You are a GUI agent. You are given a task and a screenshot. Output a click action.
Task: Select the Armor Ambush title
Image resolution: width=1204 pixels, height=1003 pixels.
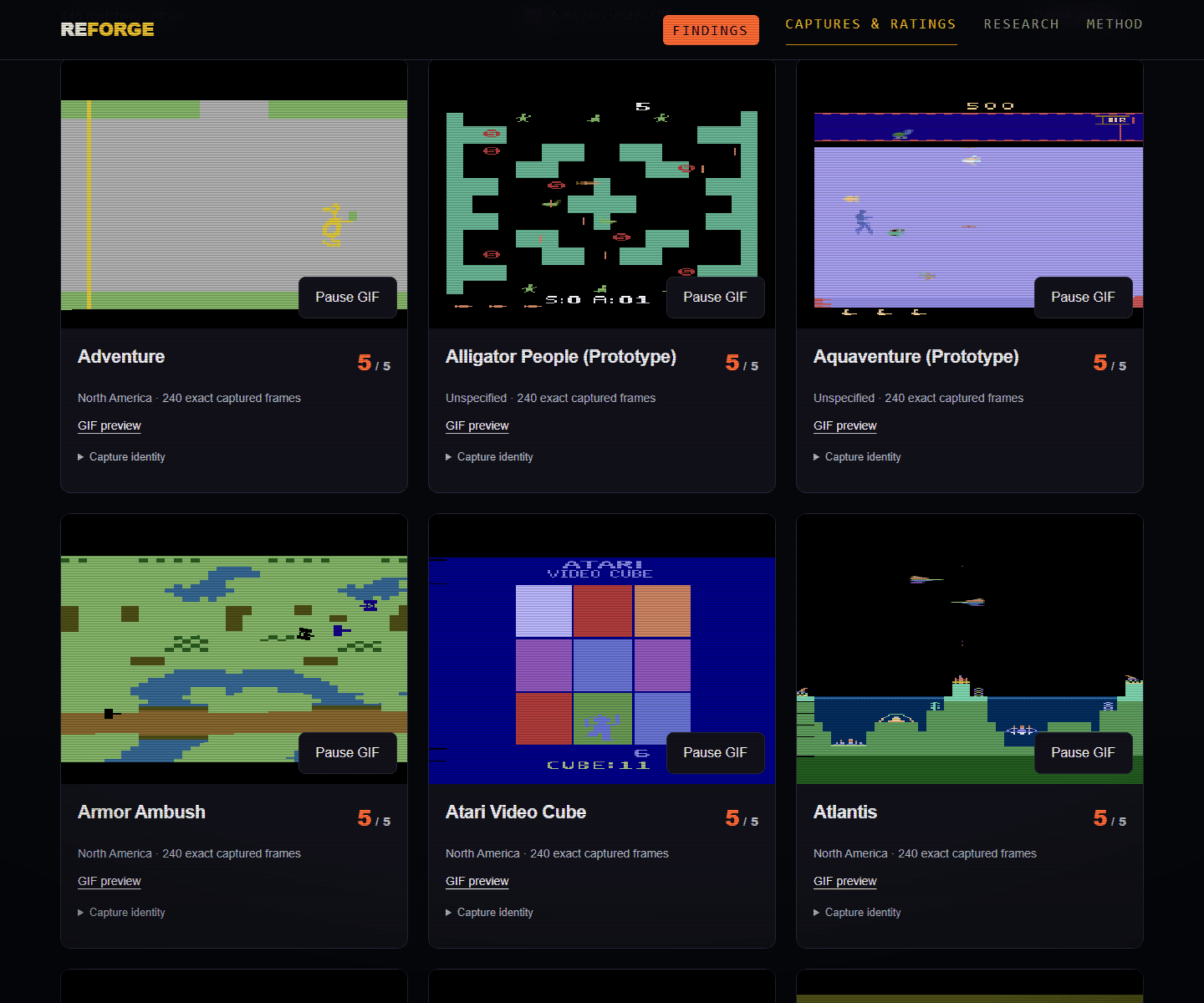[x=141, y=812]
